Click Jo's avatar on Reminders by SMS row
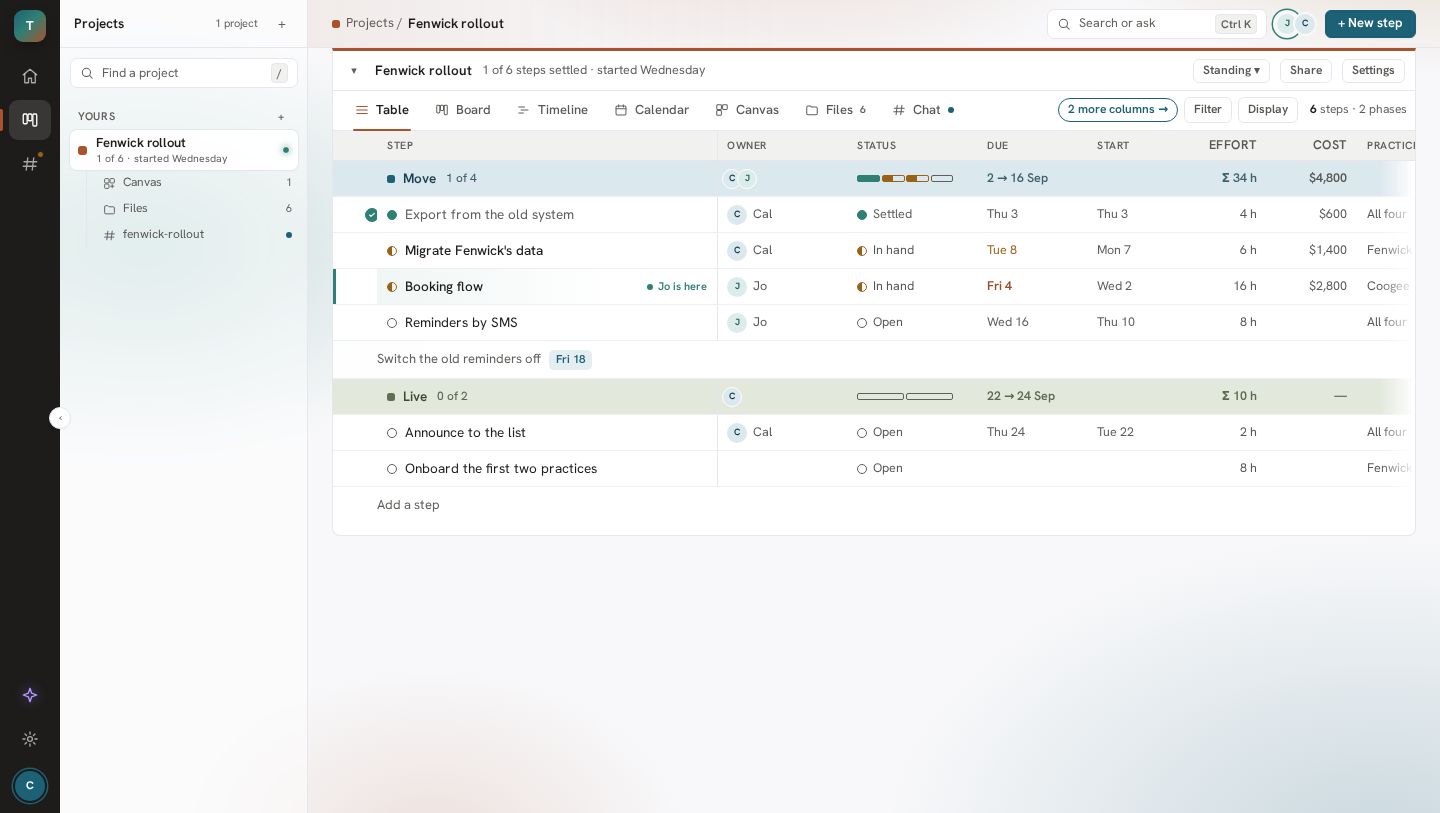Viewport: 1440px width, 813px height. click(737, 323)
